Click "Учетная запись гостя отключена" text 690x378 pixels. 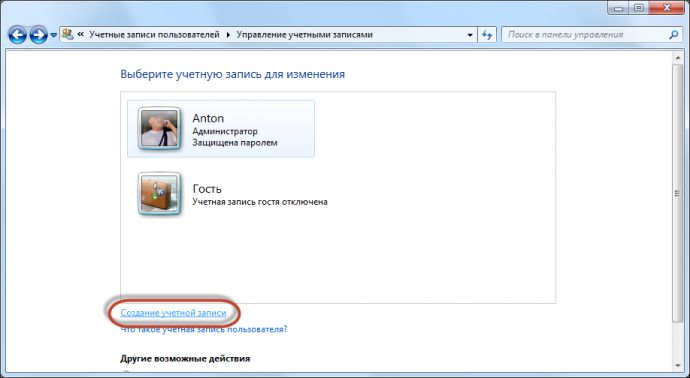point(260,202)
